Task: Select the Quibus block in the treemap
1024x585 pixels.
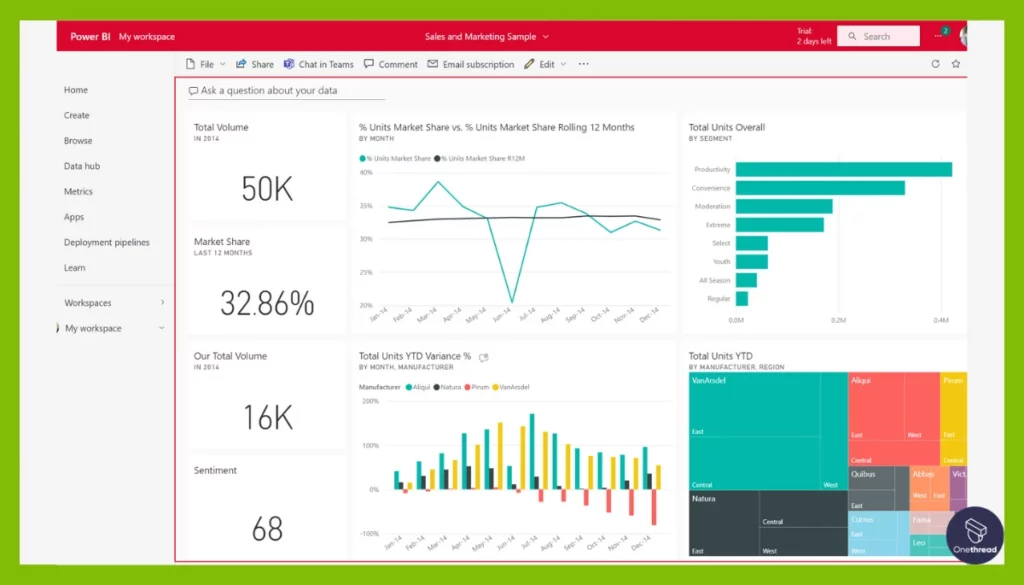Action: click(878, 488)
